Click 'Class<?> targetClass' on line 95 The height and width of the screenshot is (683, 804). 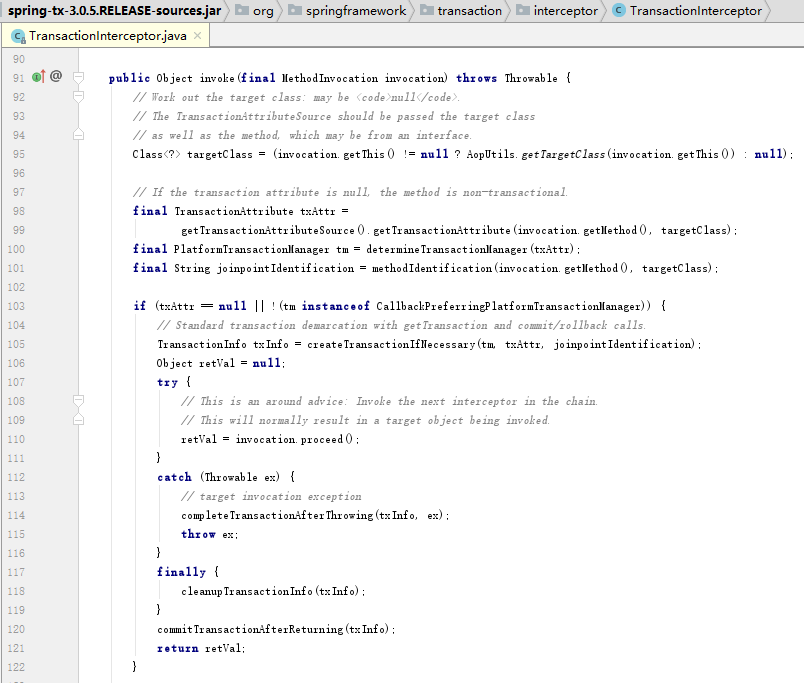pyautogui.click(x=192, y=154)
